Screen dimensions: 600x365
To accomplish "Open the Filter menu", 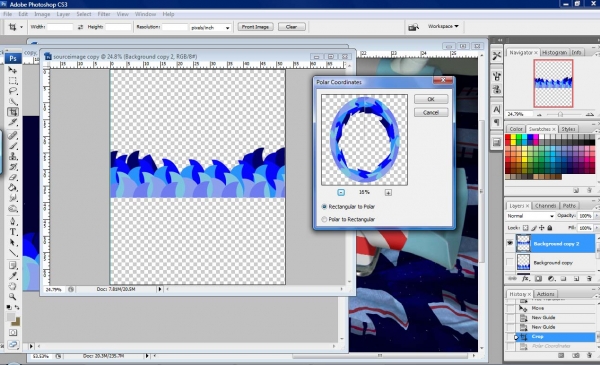I will pos(104,14).
